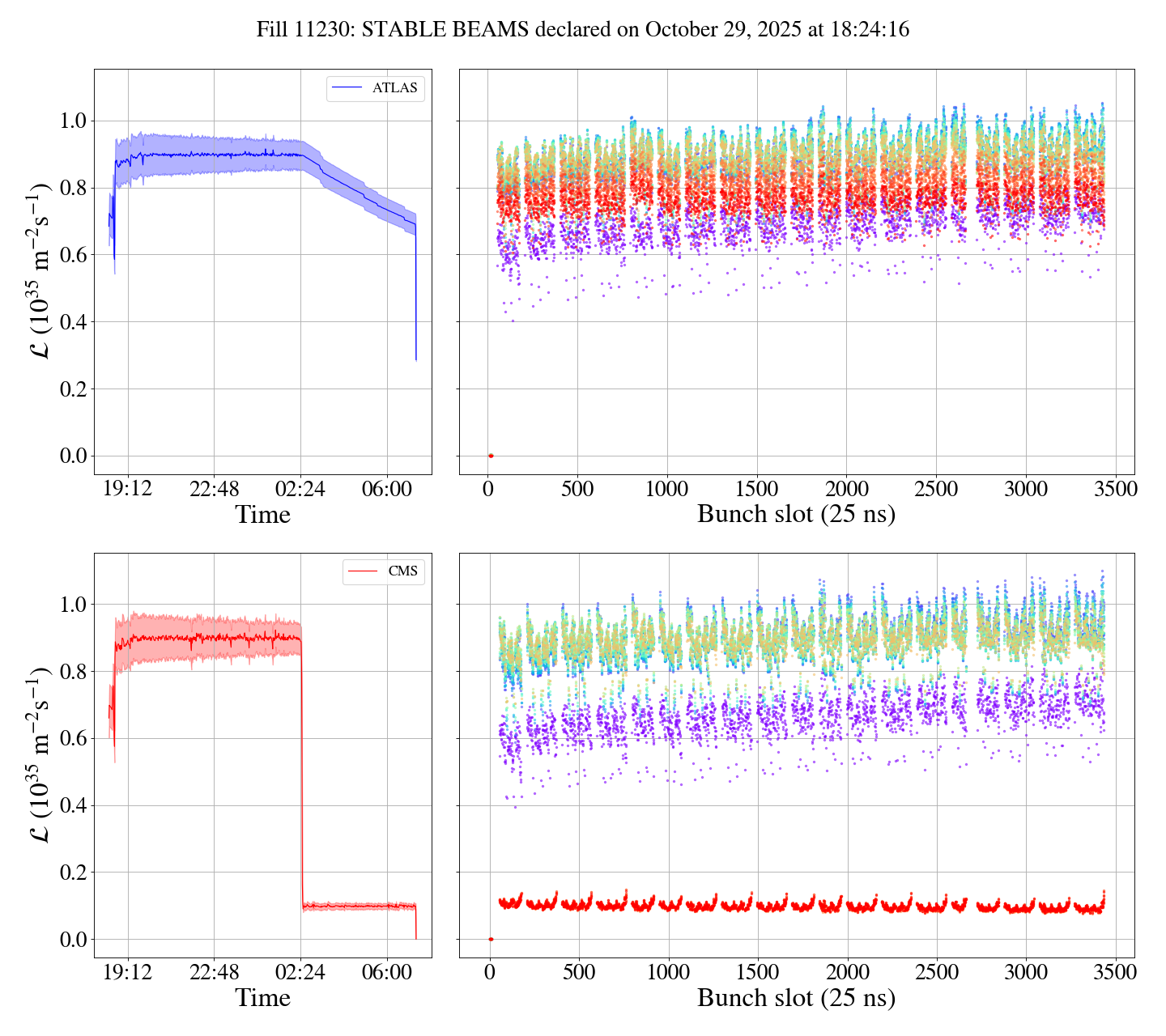Click the 02:24 tick label on CMS time axis
Screen dimensions: 1166x1036
pyautogui.click(x=300, y=972)
